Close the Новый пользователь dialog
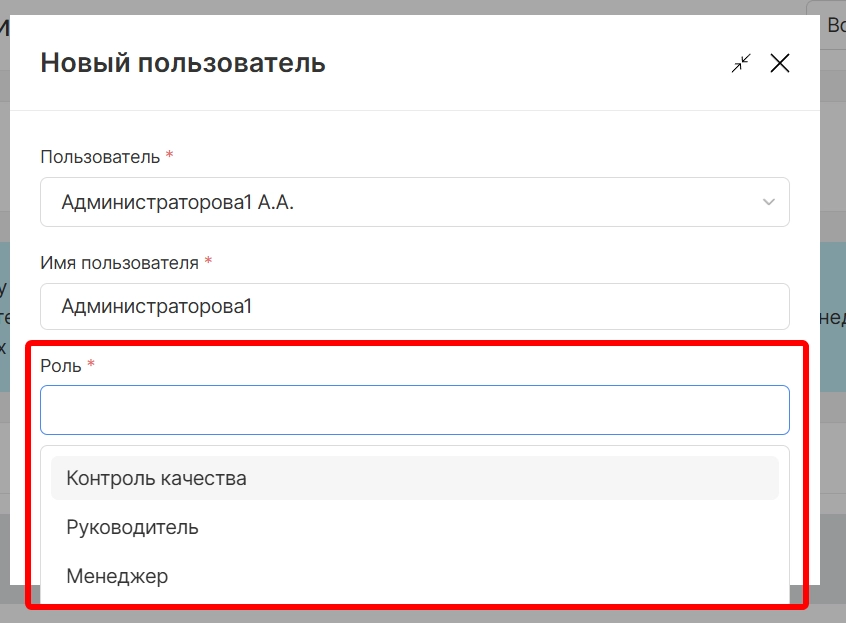 780,64
